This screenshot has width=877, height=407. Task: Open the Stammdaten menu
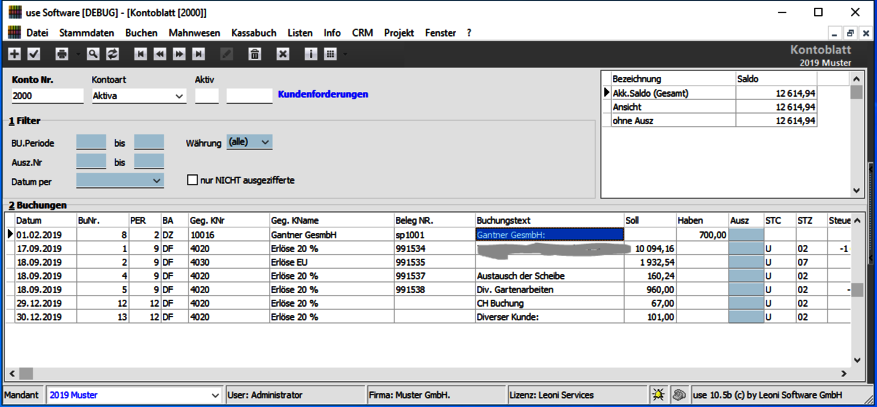coord(86,33)
